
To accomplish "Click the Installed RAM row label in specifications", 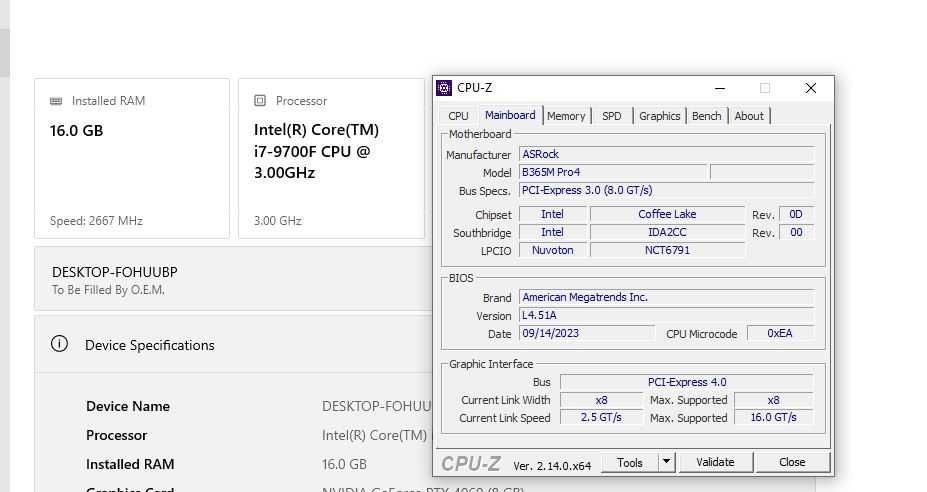I will pyautogui.click(x=130, y=464).
